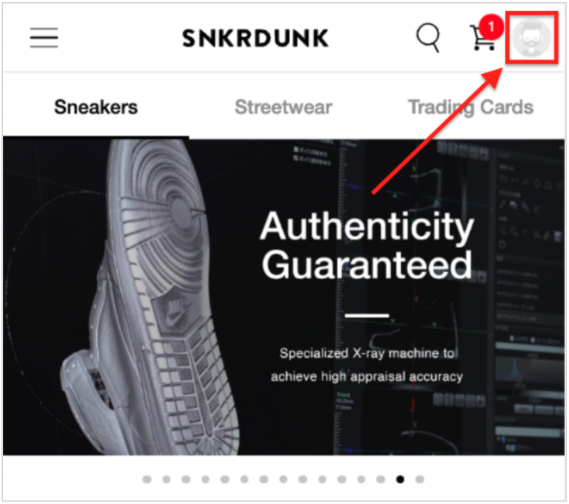Select the Sneakers tab

click(96, 107)
